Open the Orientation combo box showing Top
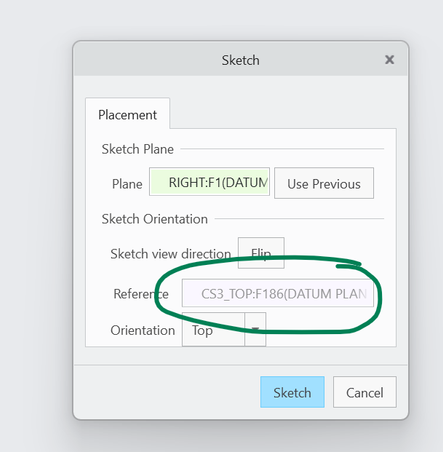This screenshot has width=443, height=452. point(213,329)
